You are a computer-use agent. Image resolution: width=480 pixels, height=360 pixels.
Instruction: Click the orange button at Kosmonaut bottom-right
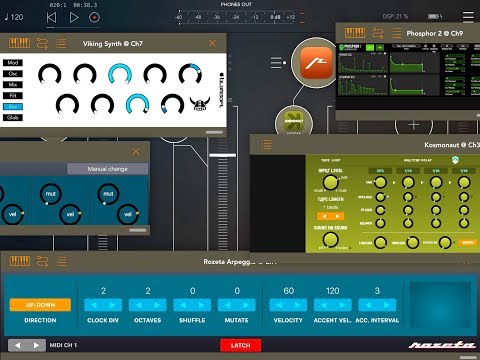[467, 243]
